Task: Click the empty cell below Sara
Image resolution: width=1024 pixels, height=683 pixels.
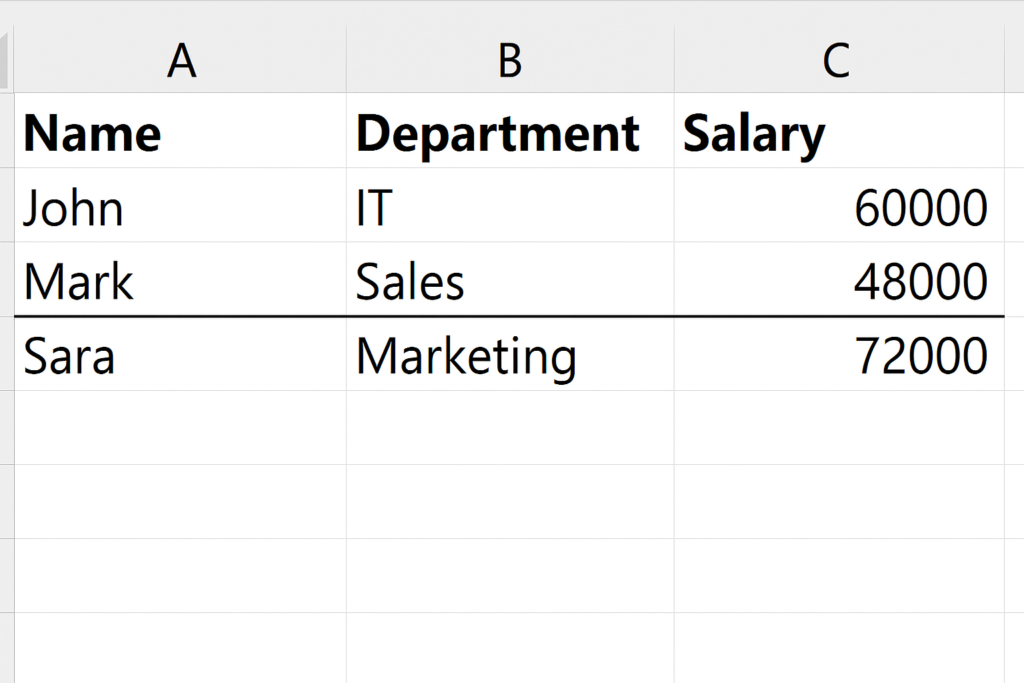Action: pos(180,428)
